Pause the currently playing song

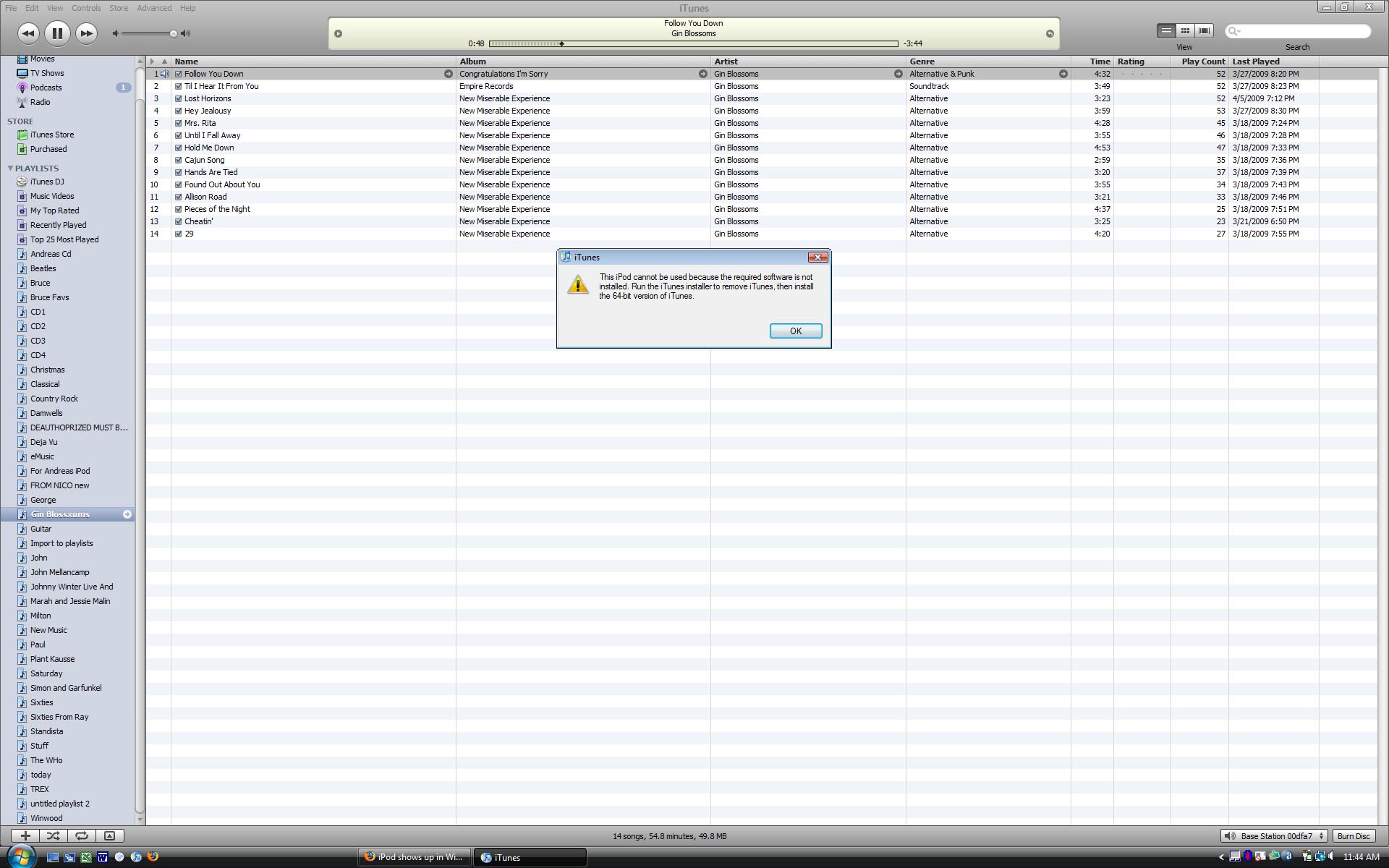[x=57, y=33]
